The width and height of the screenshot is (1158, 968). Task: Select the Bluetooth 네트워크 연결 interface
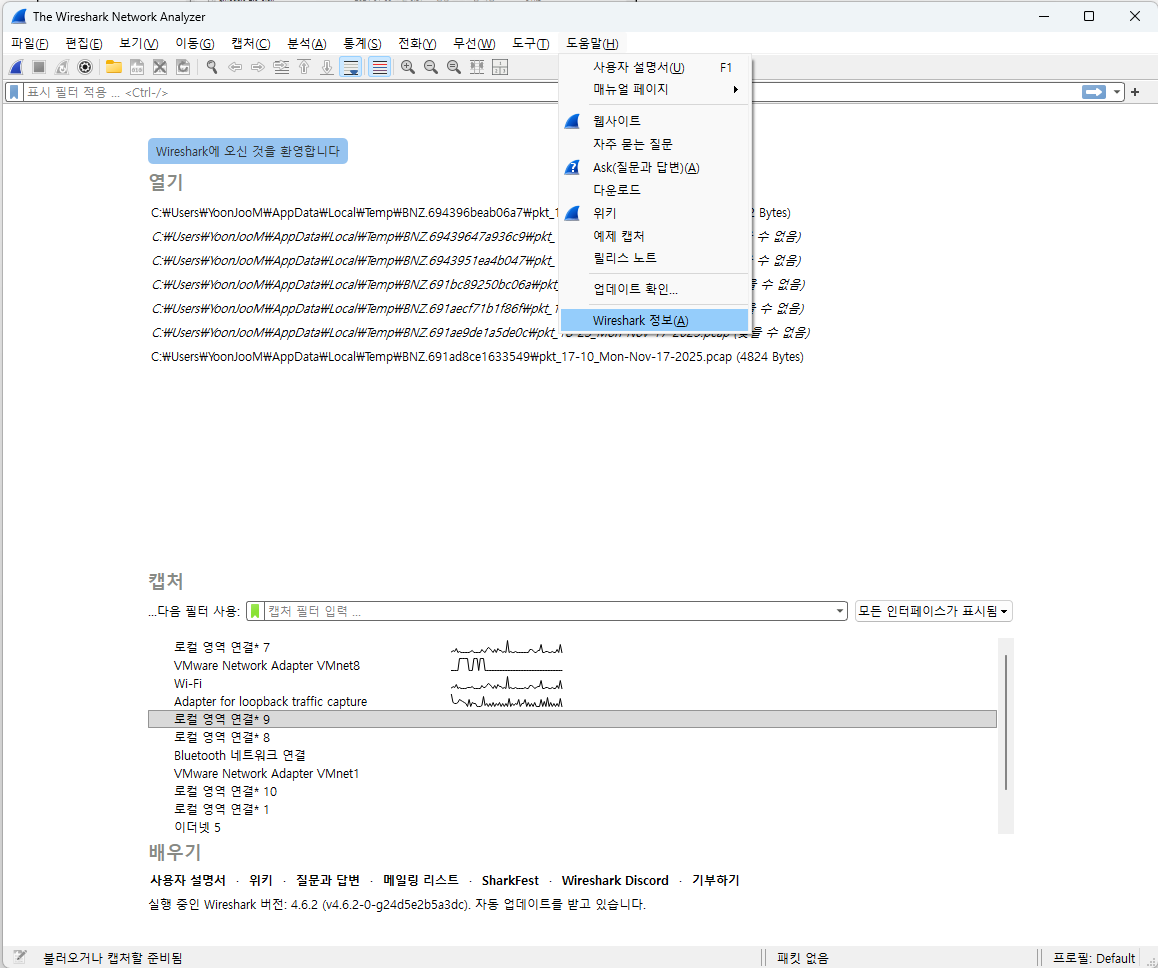[572, 755]
